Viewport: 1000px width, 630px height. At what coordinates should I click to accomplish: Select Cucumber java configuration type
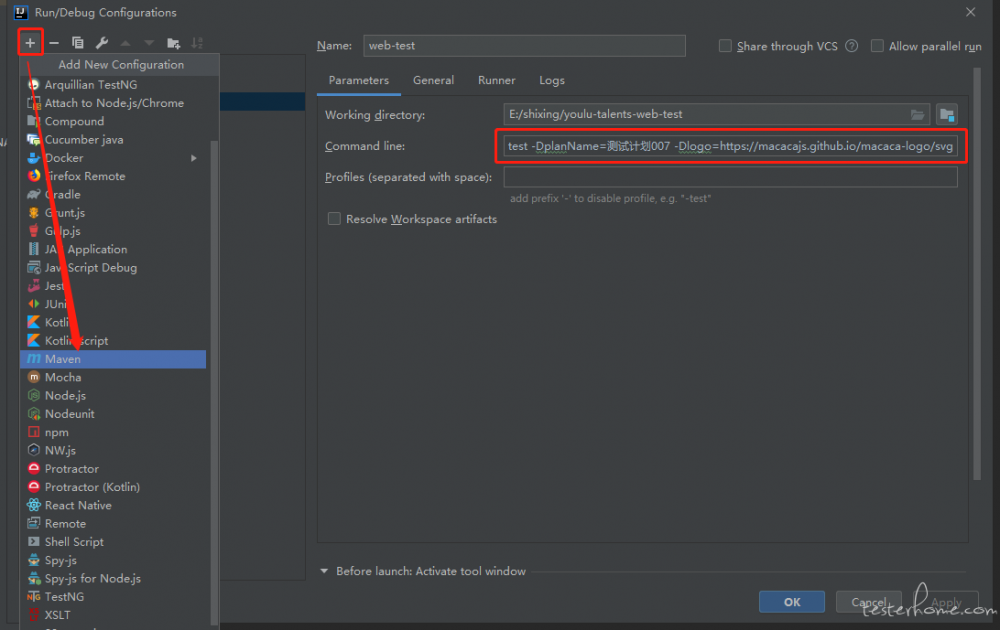113,140
